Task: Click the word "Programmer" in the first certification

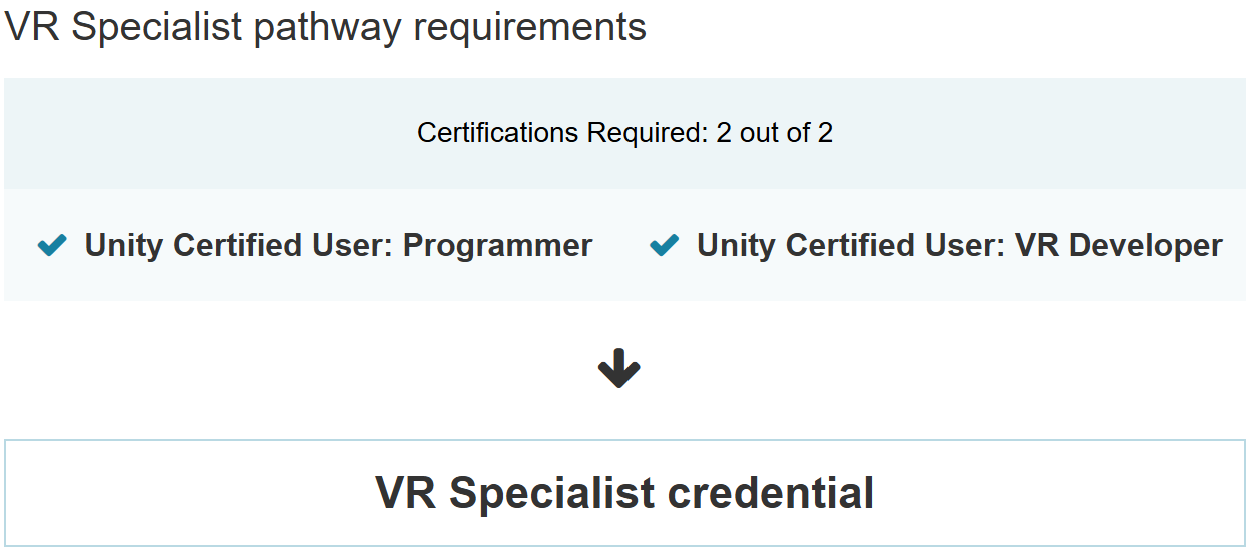Action: pyautogui.click(x=497, y=245)
